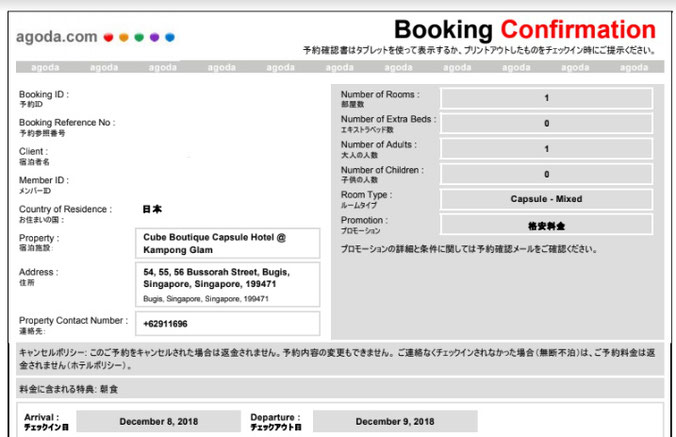Screen dimensions: 676x437
Task: Click the agoda.com logo text
Action: click(x=56, y=37)
